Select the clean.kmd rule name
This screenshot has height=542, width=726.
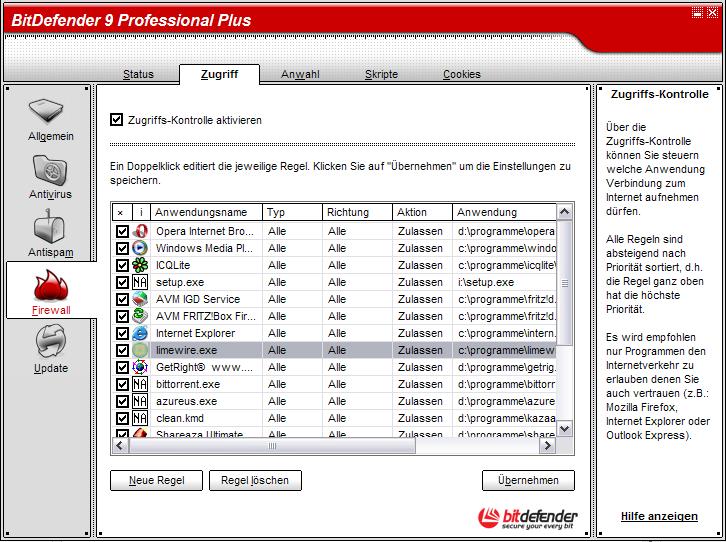click(180, 418)
